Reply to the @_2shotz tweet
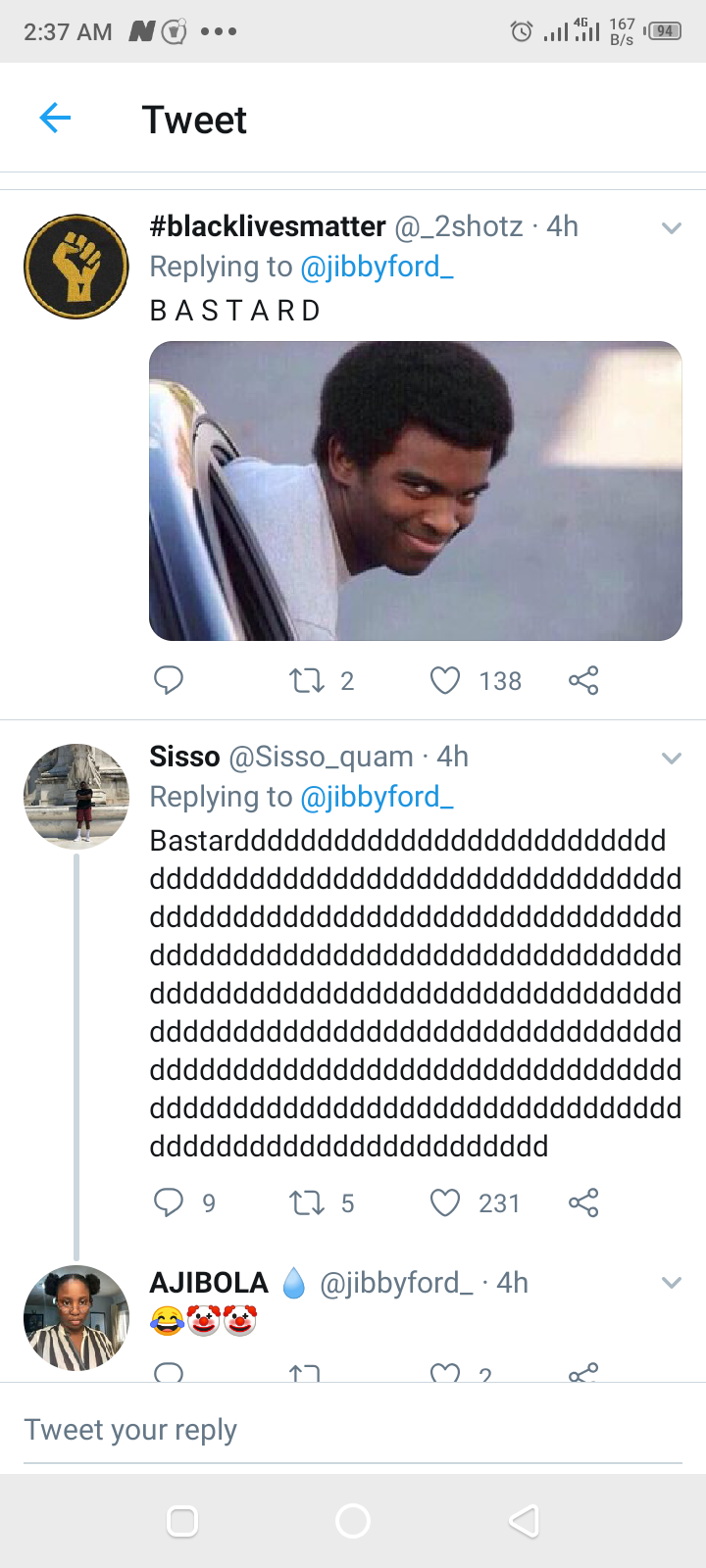Viewport: 706px width, 1568px height. (169, 680)
